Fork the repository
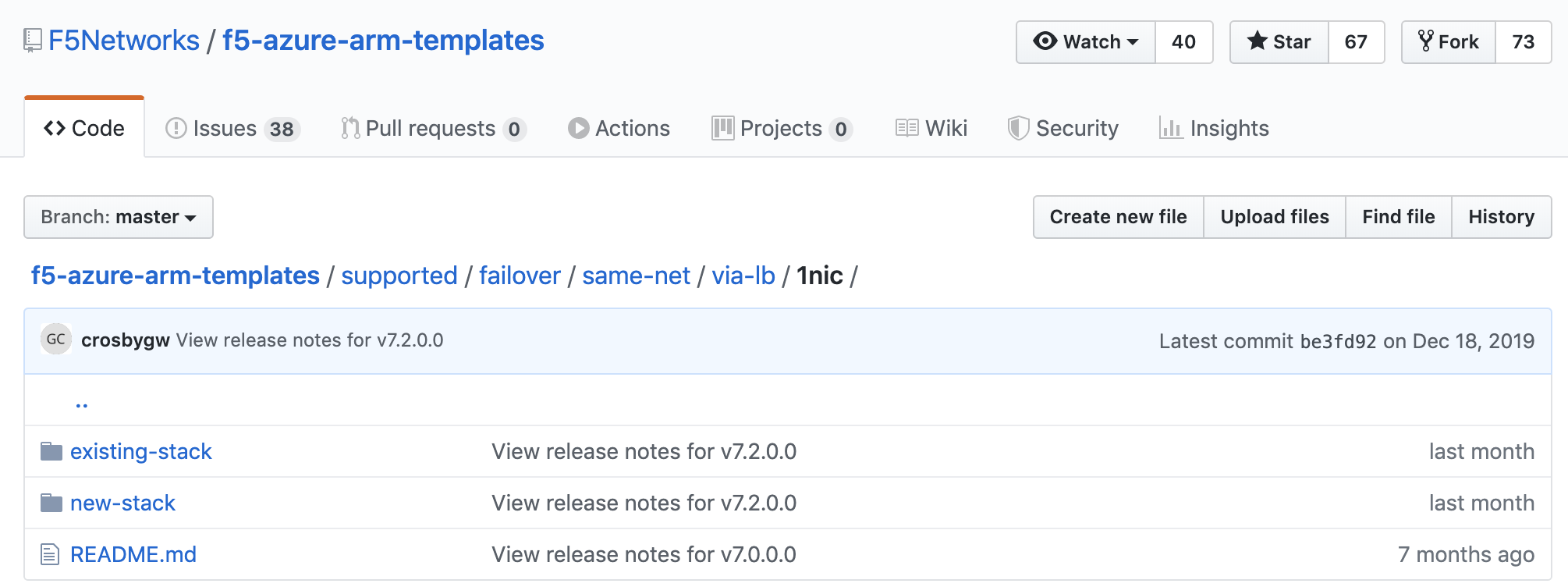The width and height of the screenshot is (1568, 587). 1449,42
